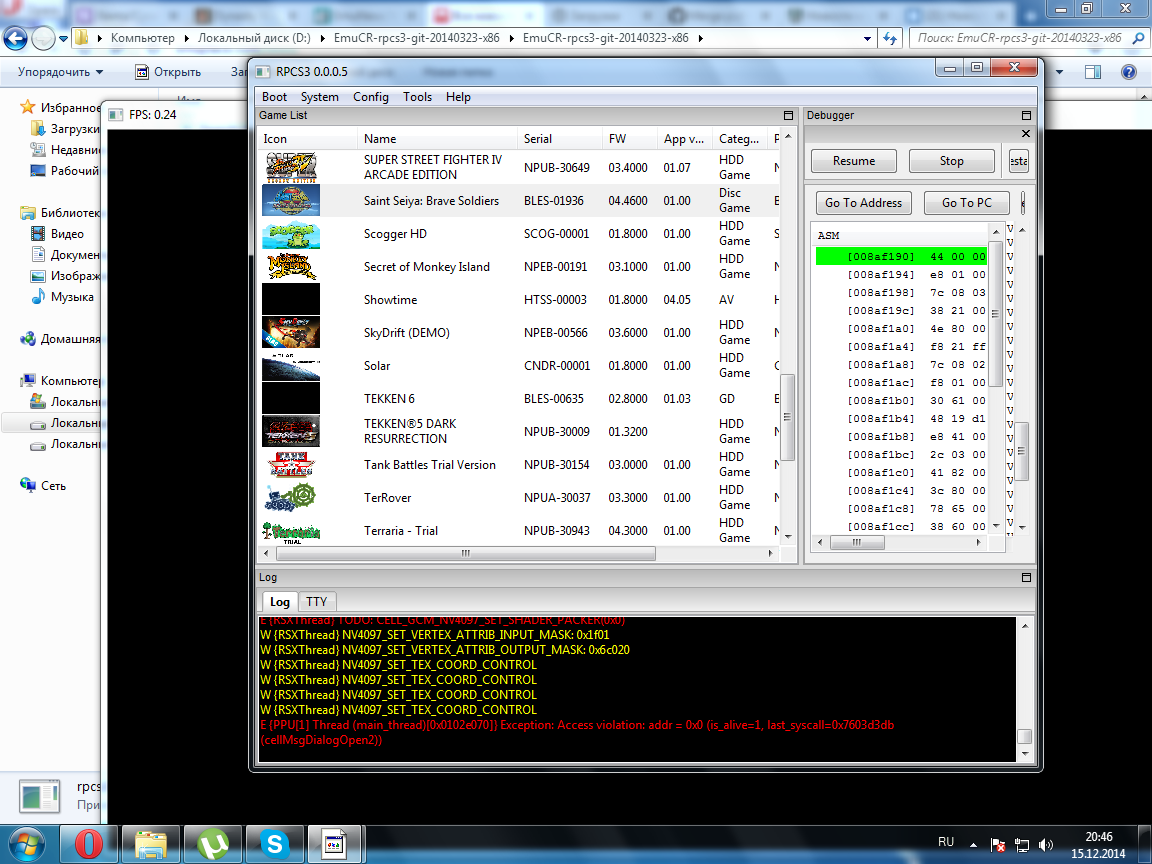
Task: Click the Windows Start button
Action: click(25, 844)
